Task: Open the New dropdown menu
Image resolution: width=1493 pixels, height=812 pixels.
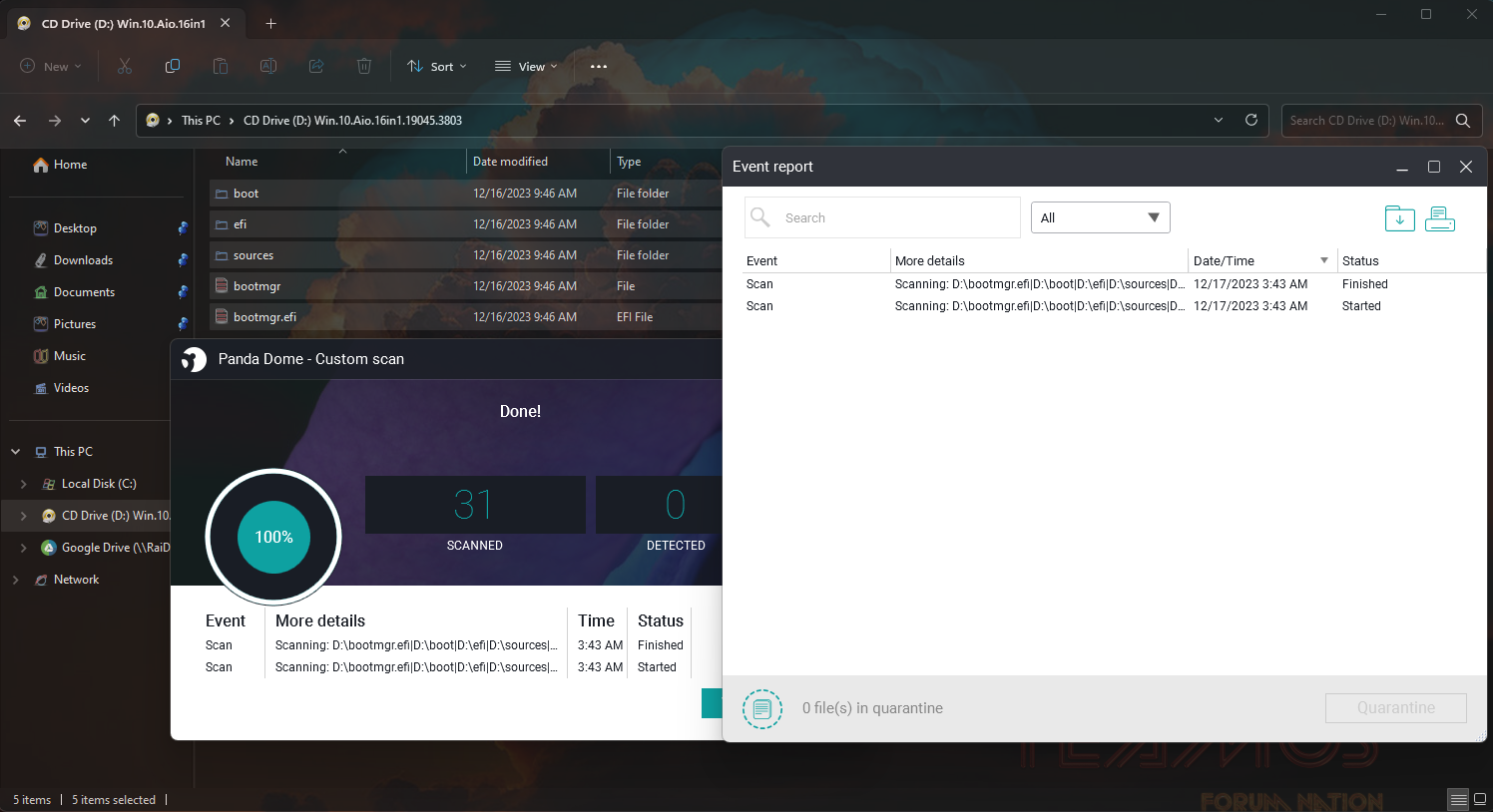Action: point(50,66)
